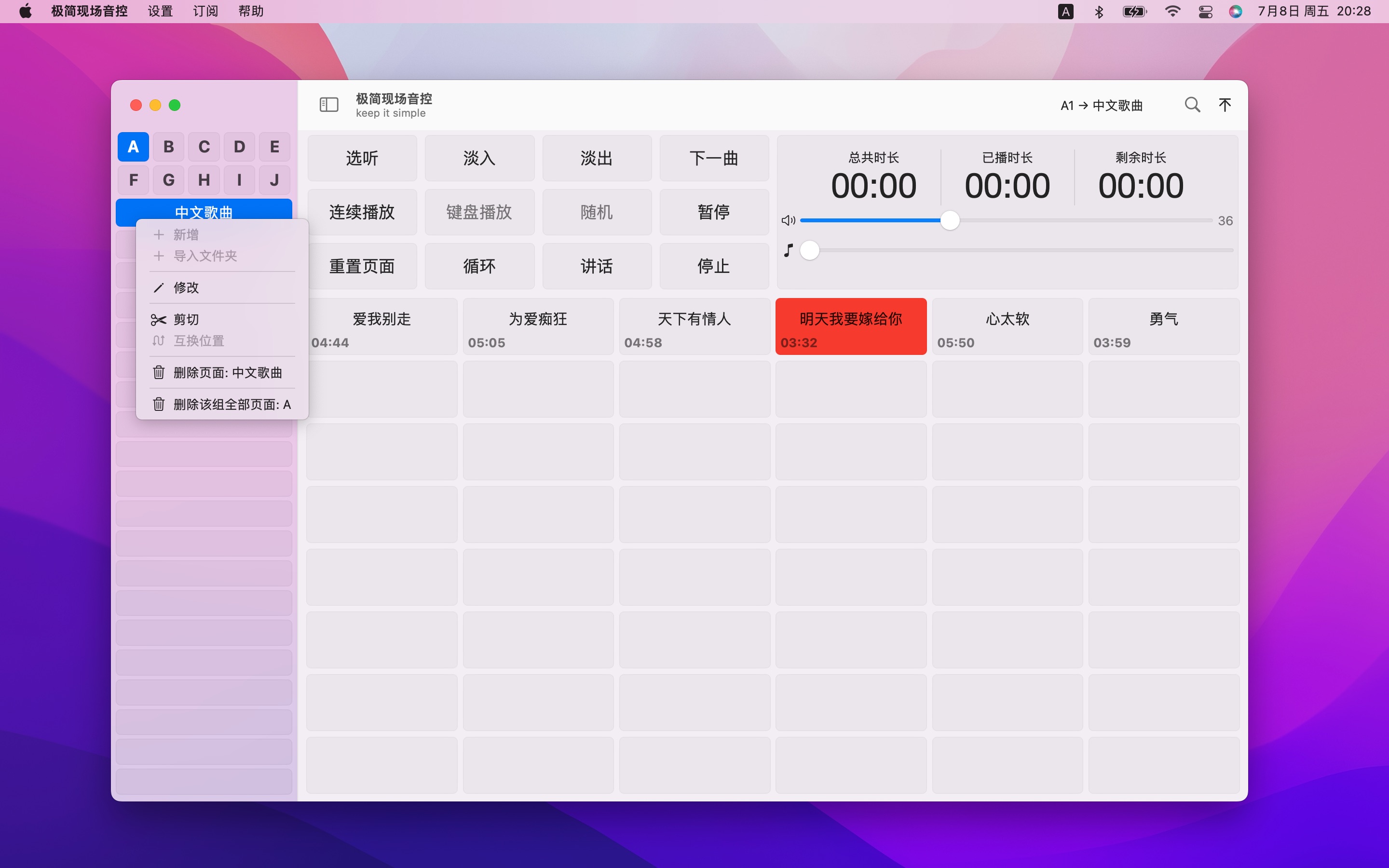
Task: Open the 设置 menu
Action: pyautogui.click(x=160, y=12)
